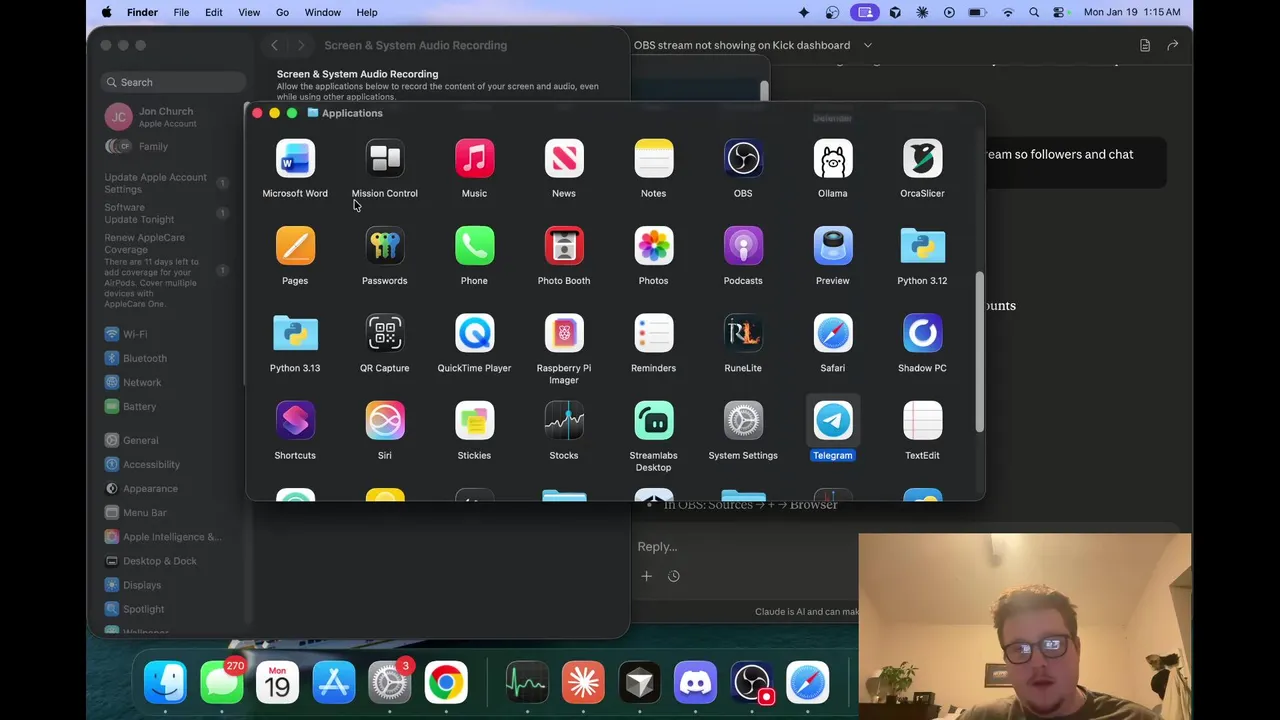
Task: Open the Finder menu in menu bar
Action: pos(142,12)
